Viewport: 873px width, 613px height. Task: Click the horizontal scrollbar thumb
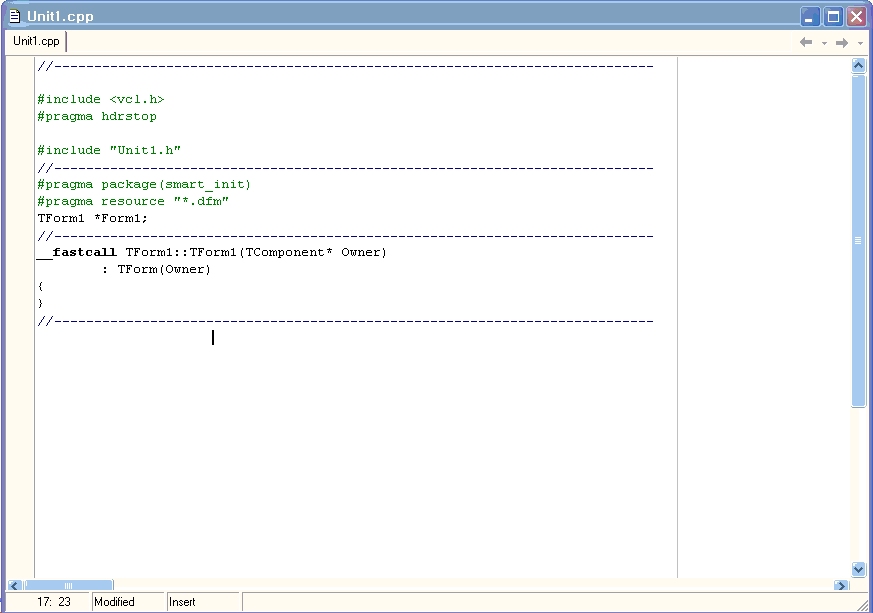tap(68, 585)
